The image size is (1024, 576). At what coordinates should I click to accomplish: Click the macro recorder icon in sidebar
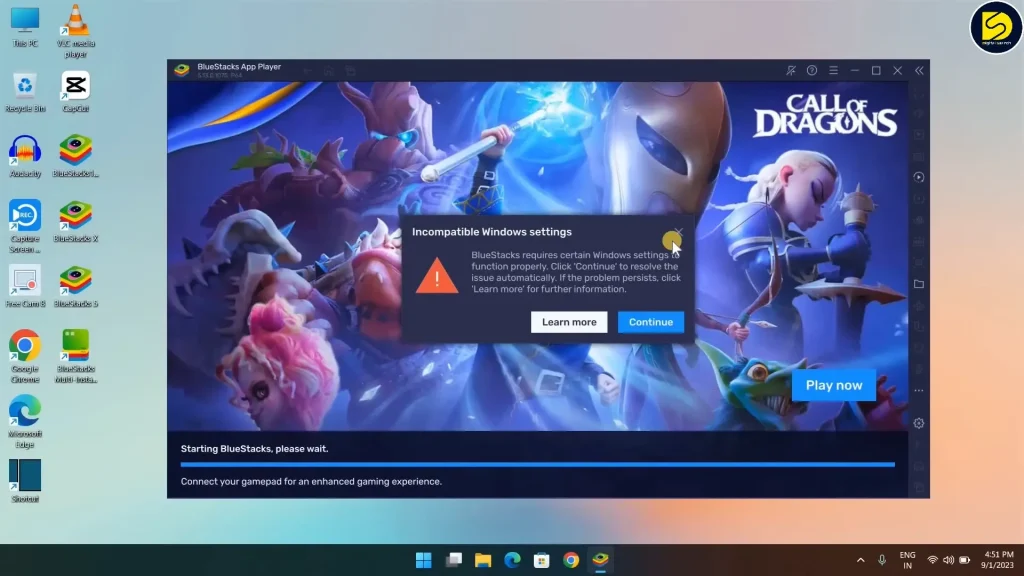[918, 177]
